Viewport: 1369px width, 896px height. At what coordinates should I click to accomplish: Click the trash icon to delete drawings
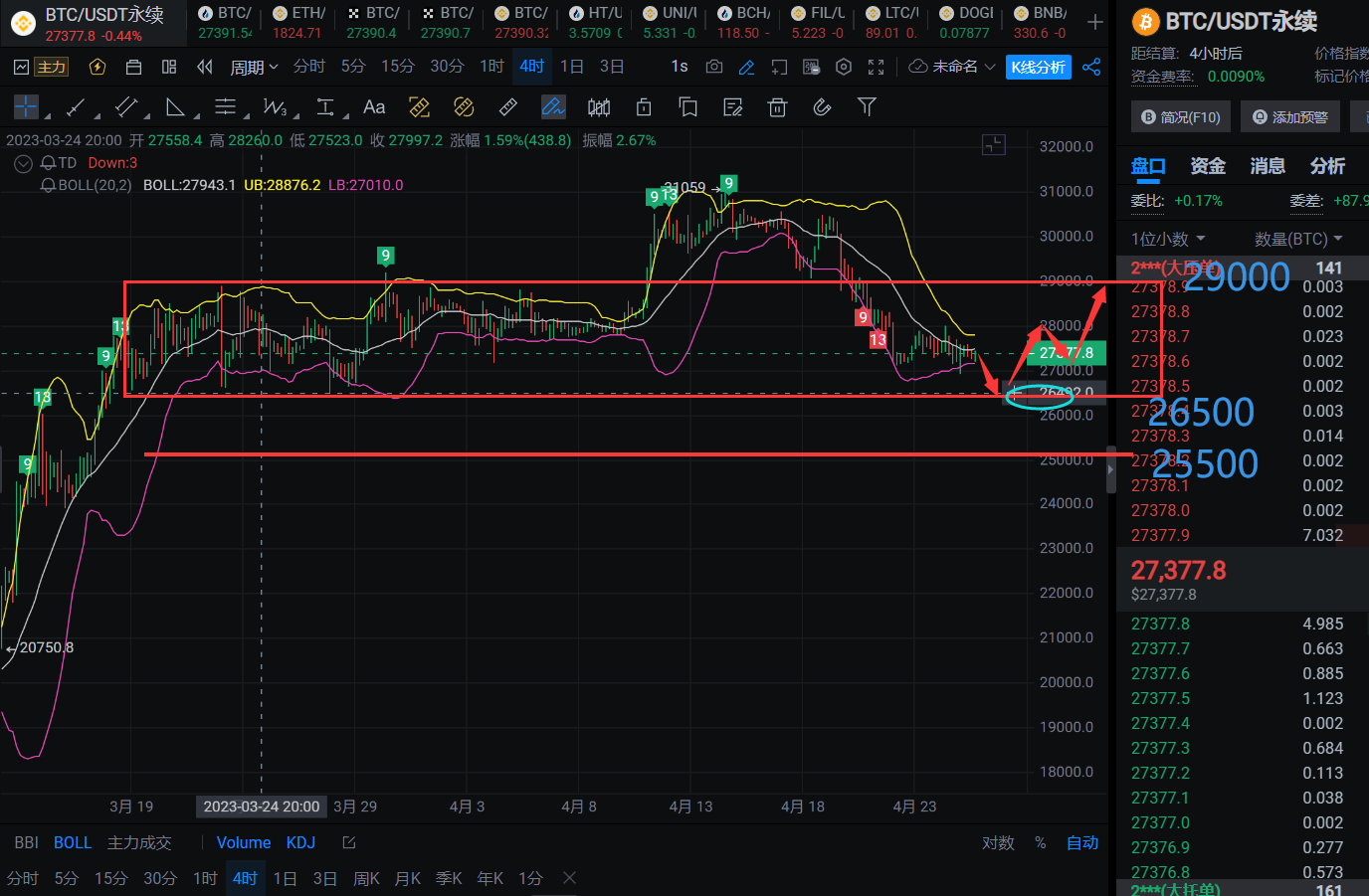(x=778, y=107)
